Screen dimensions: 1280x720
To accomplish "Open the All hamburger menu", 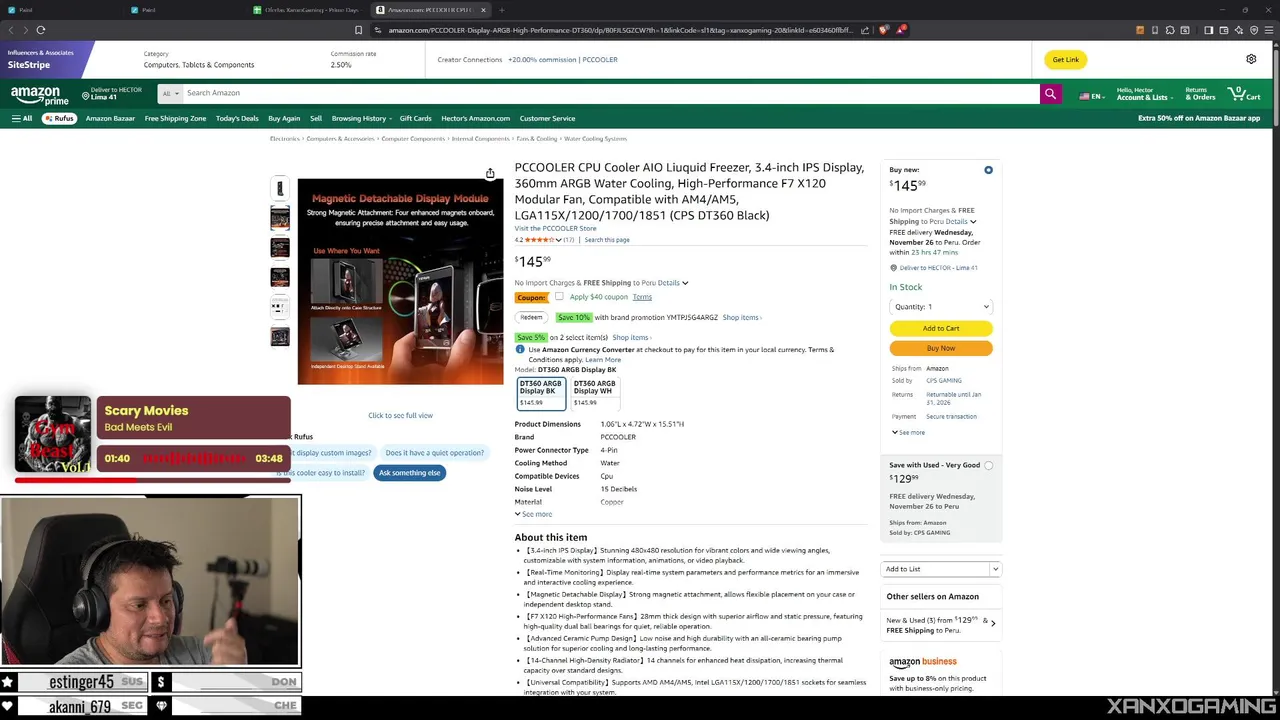I will (x=22, y=118).
